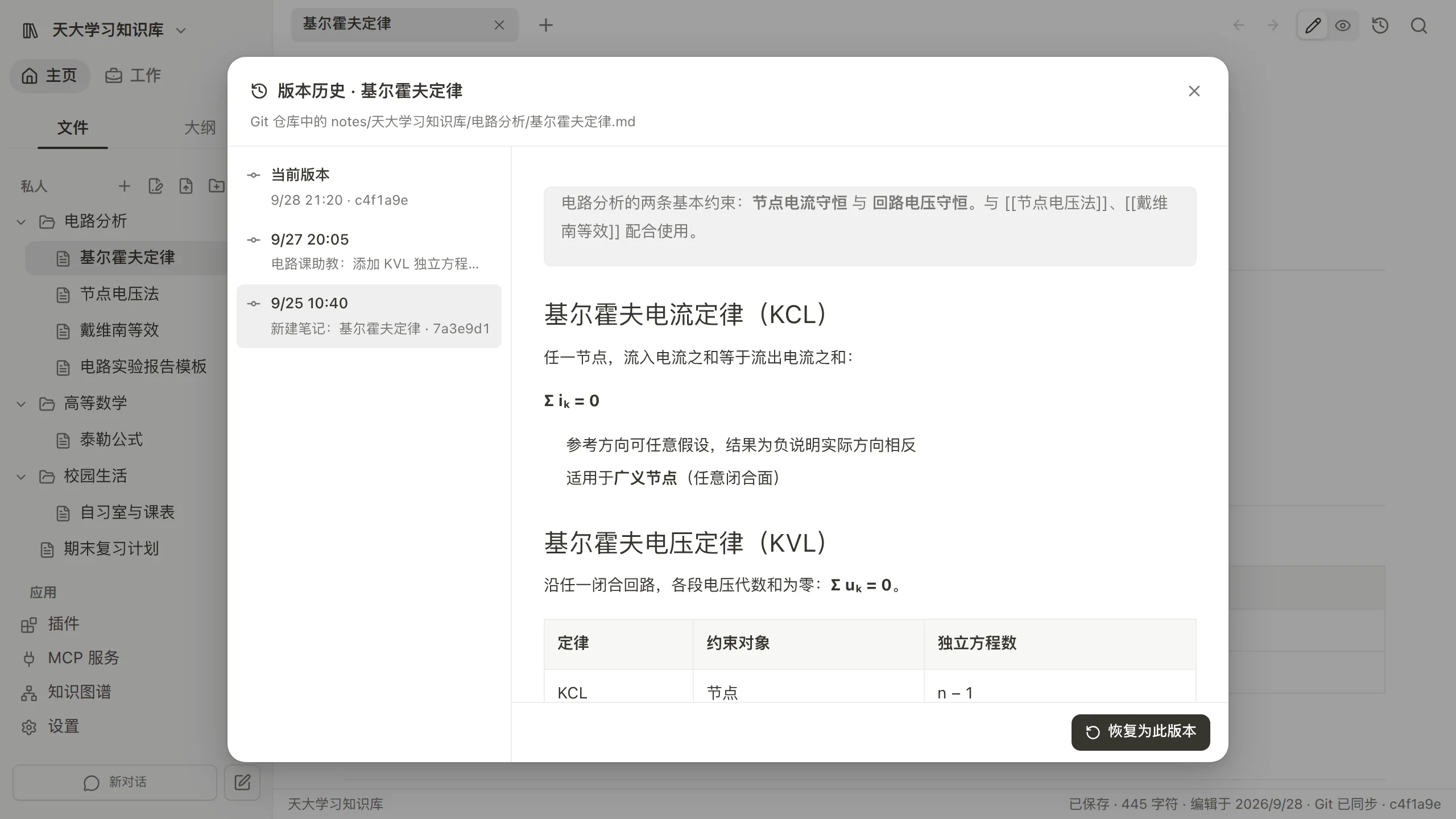Click the import file icon in 私人 row

coord(186,186)
